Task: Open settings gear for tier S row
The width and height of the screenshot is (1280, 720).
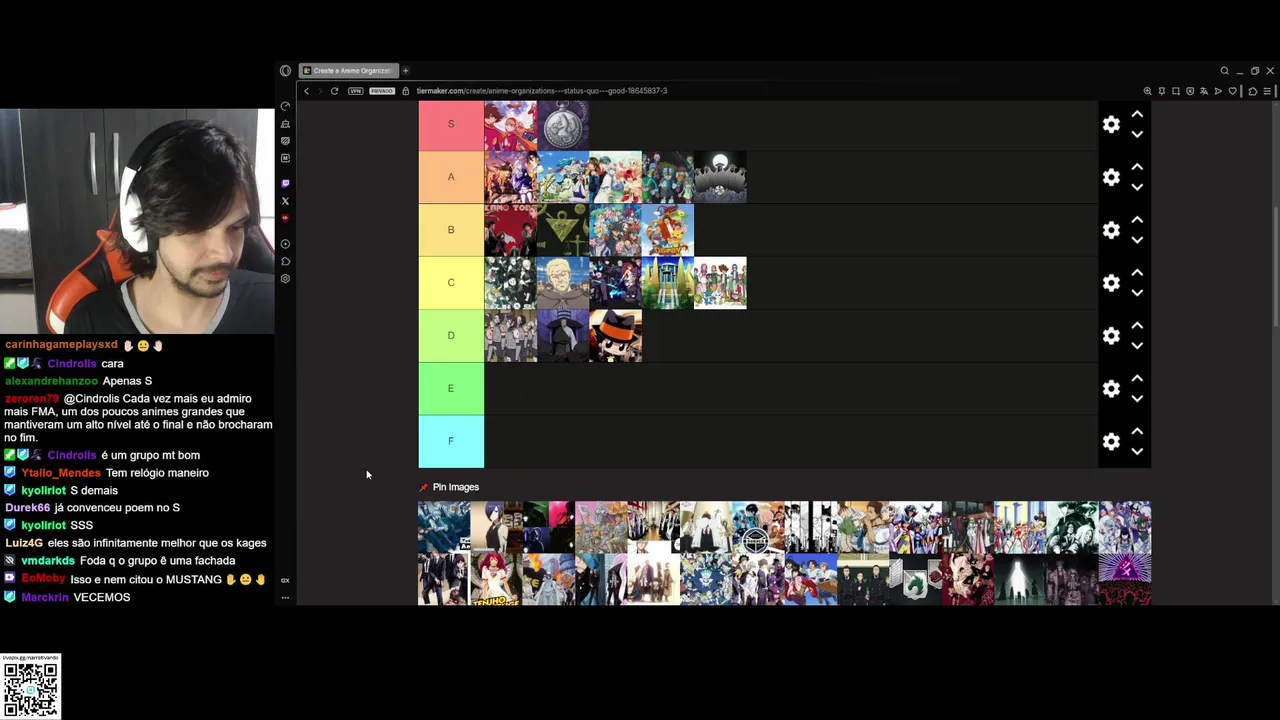Action: coord(1111,124)
